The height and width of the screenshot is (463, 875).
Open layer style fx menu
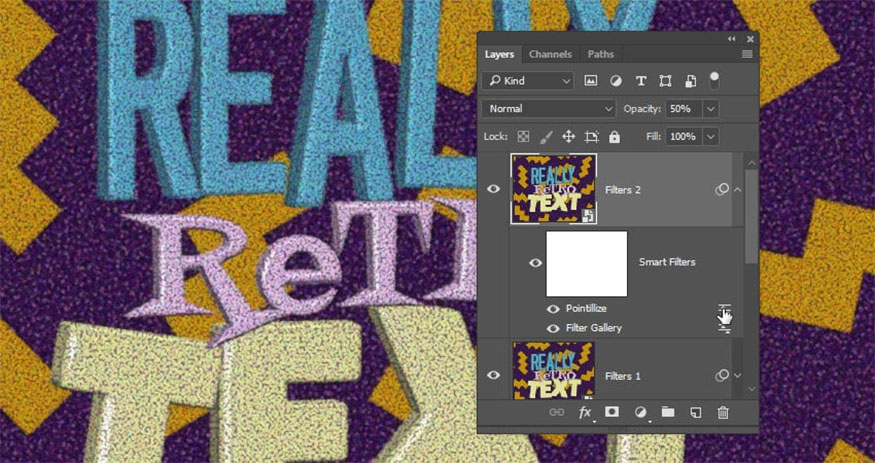[585, 412]
